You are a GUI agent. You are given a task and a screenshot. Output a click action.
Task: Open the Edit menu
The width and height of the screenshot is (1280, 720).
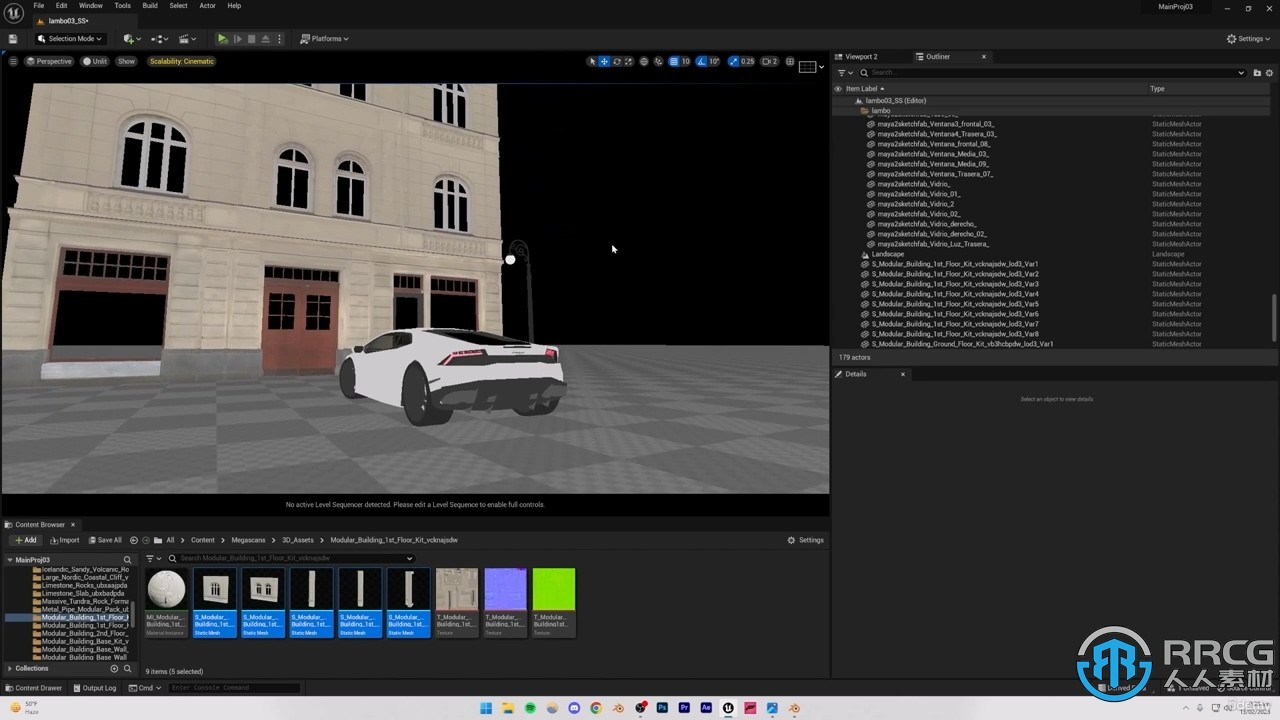[x=61, y=5]
